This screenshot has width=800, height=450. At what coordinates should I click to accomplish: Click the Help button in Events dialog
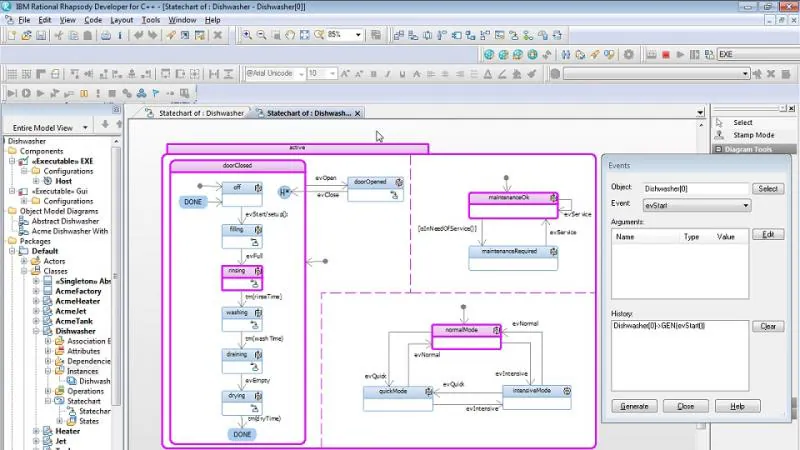coord(737,407)
